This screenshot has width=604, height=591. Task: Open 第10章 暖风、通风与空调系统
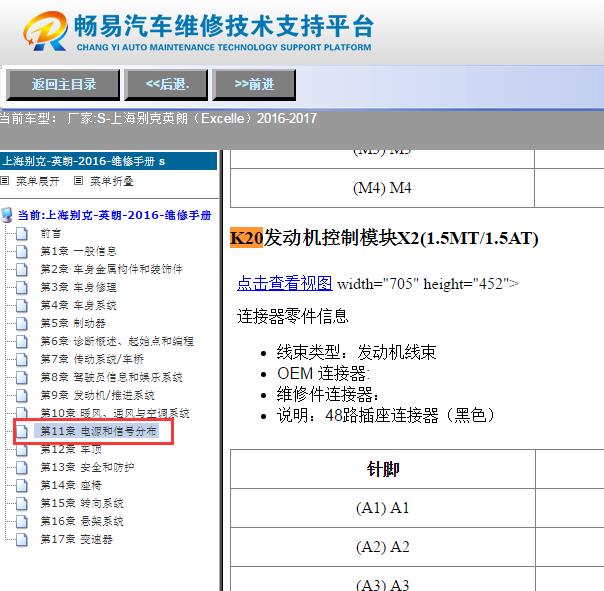click(x=115, y=413)
